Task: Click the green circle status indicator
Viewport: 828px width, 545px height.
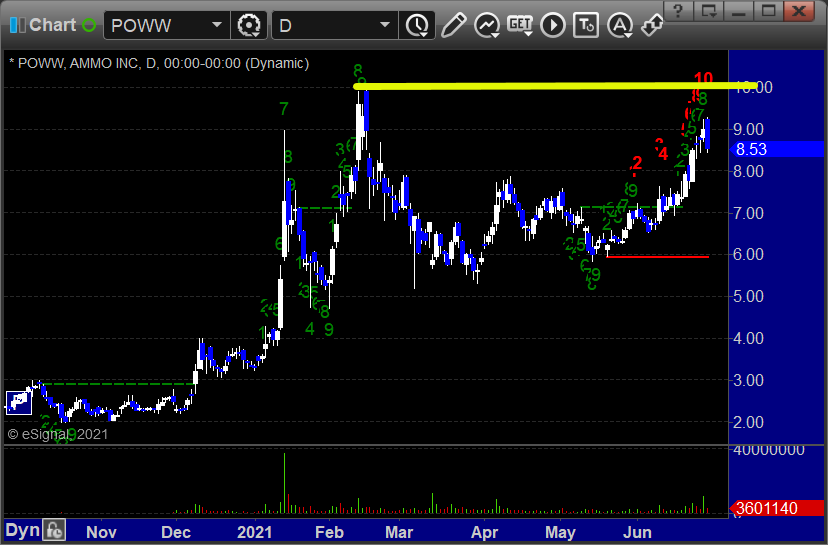Action: click(x=89, y=25)
